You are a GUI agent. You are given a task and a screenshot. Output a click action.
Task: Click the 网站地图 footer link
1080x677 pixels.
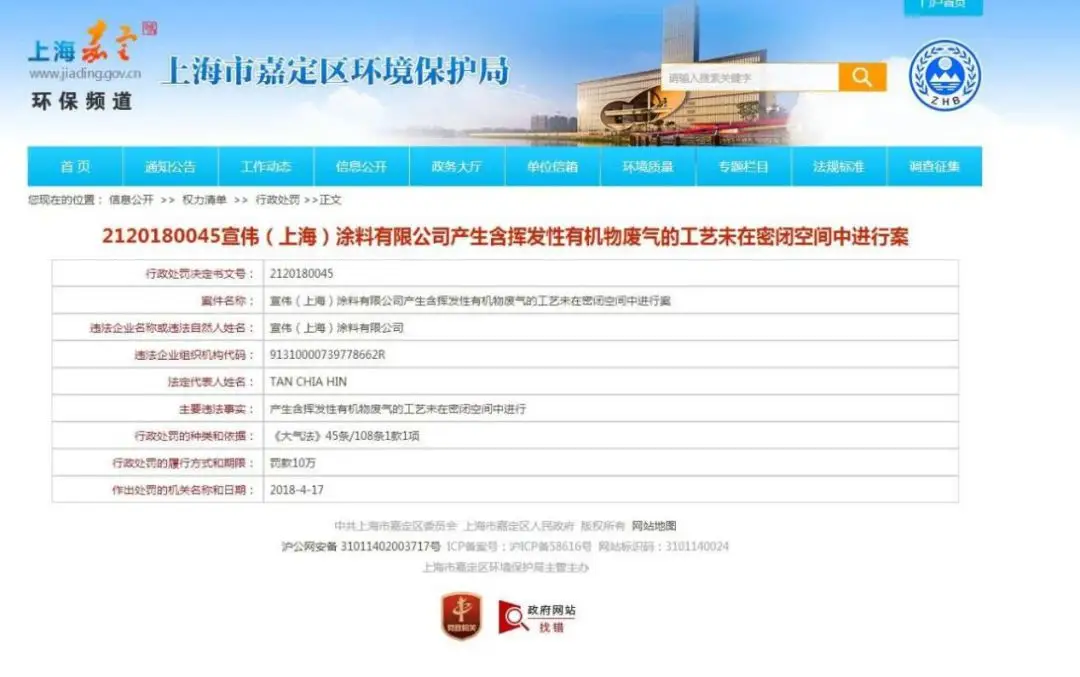coord(654,526)
